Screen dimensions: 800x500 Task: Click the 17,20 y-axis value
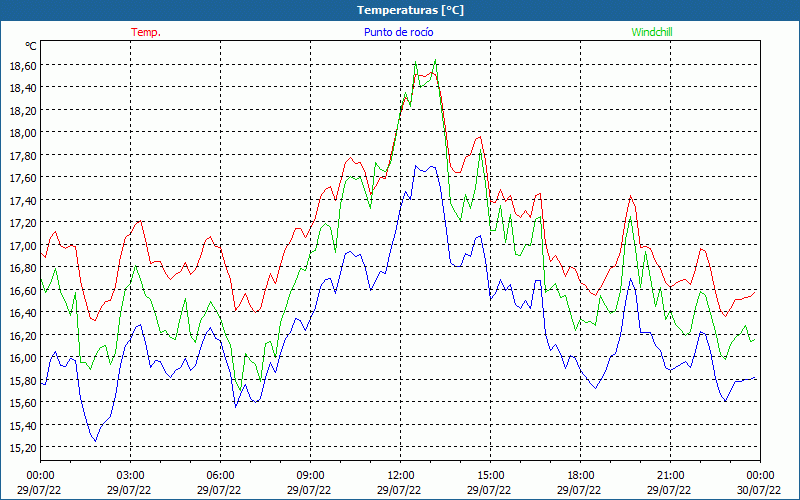(x=23, y=222)
